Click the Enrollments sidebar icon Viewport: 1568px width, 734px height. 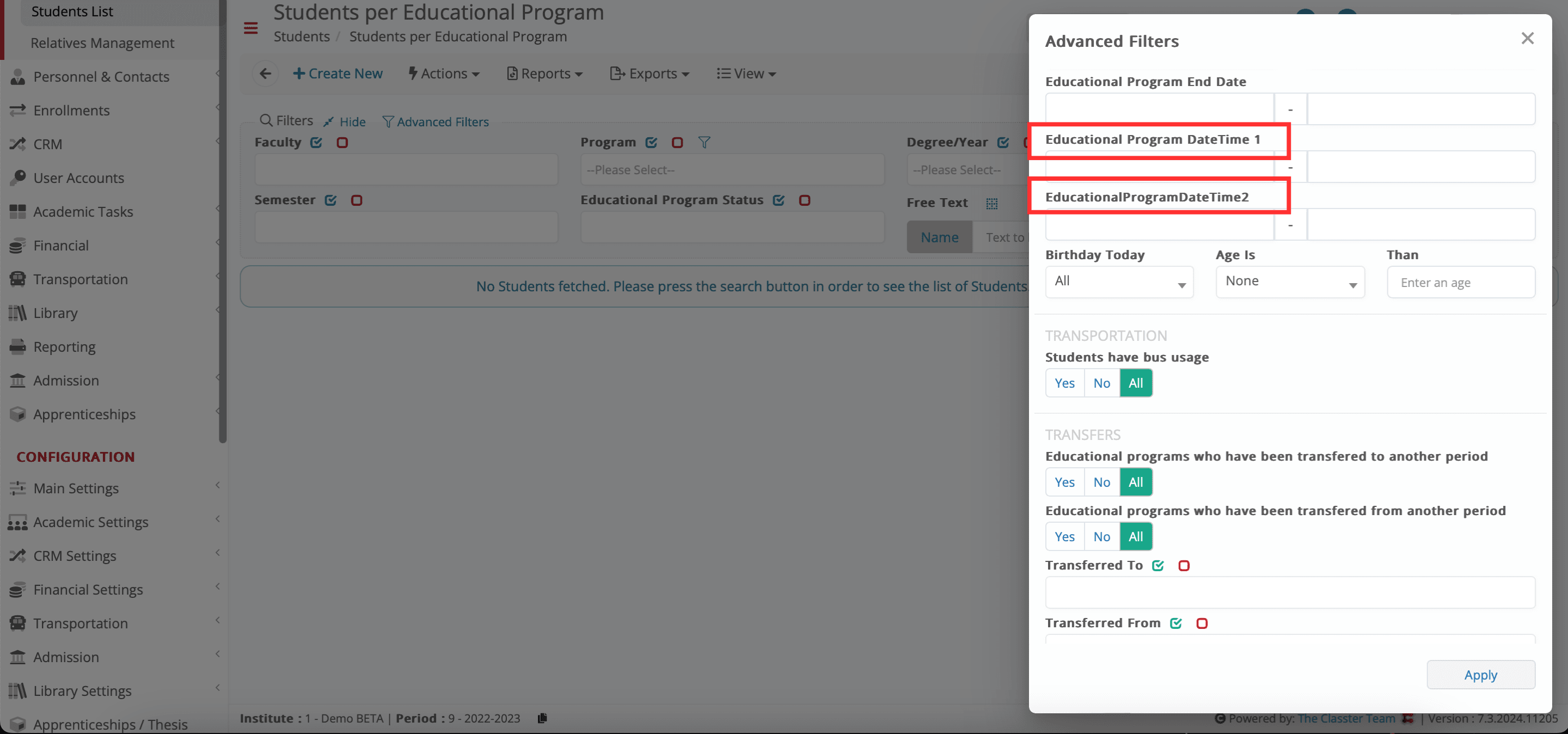[x=17, y=110]
